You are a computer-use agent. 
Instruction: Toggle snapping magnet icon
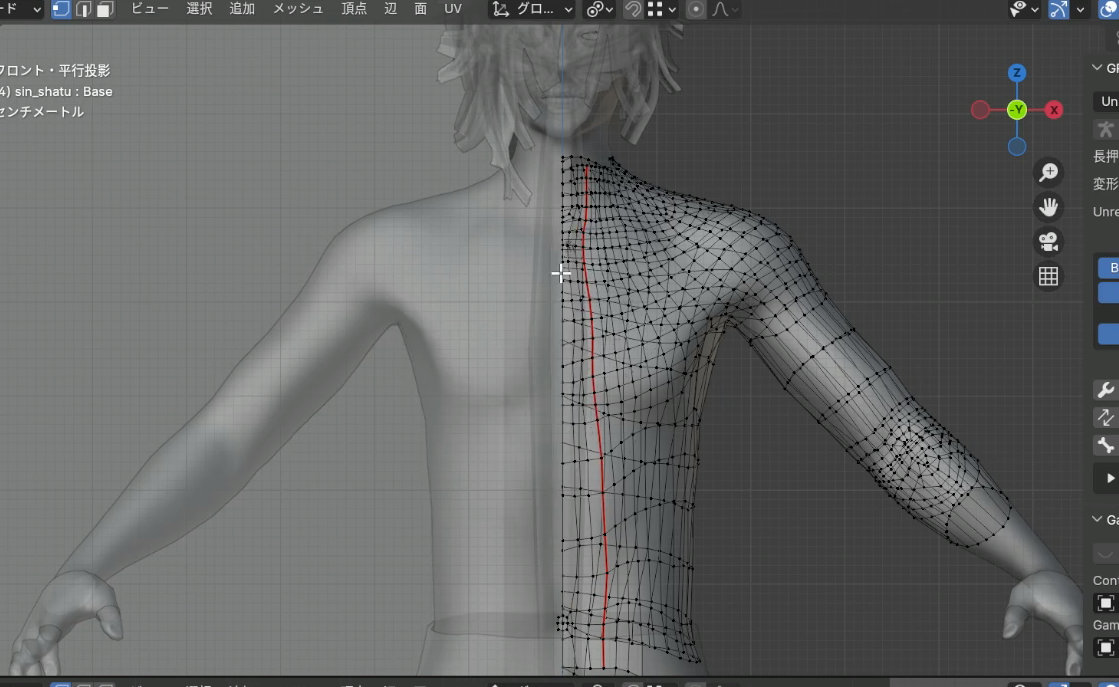point(632,9)
